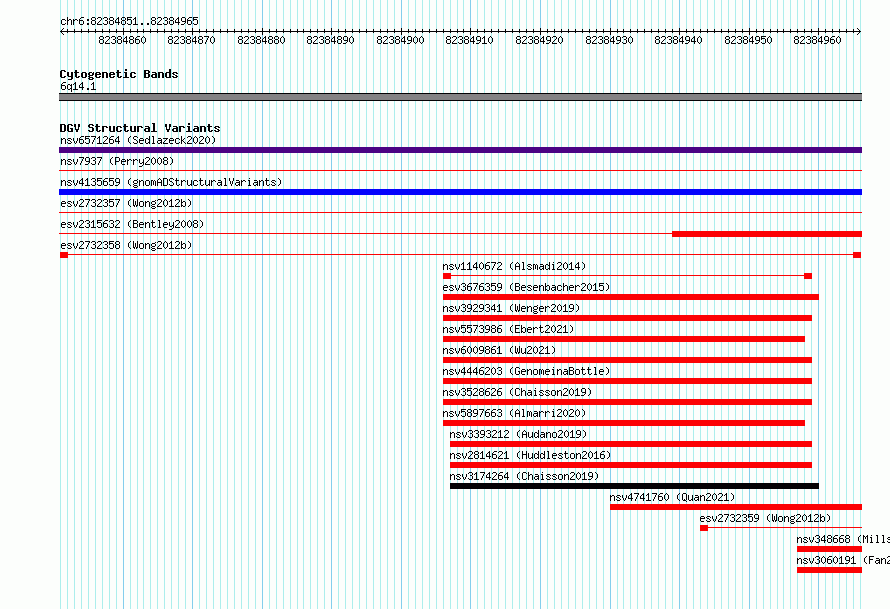Viewport: 890px width, 609px height.
Task: Select the blue nsv4135659 variant bar
Action: coord(460,192)
